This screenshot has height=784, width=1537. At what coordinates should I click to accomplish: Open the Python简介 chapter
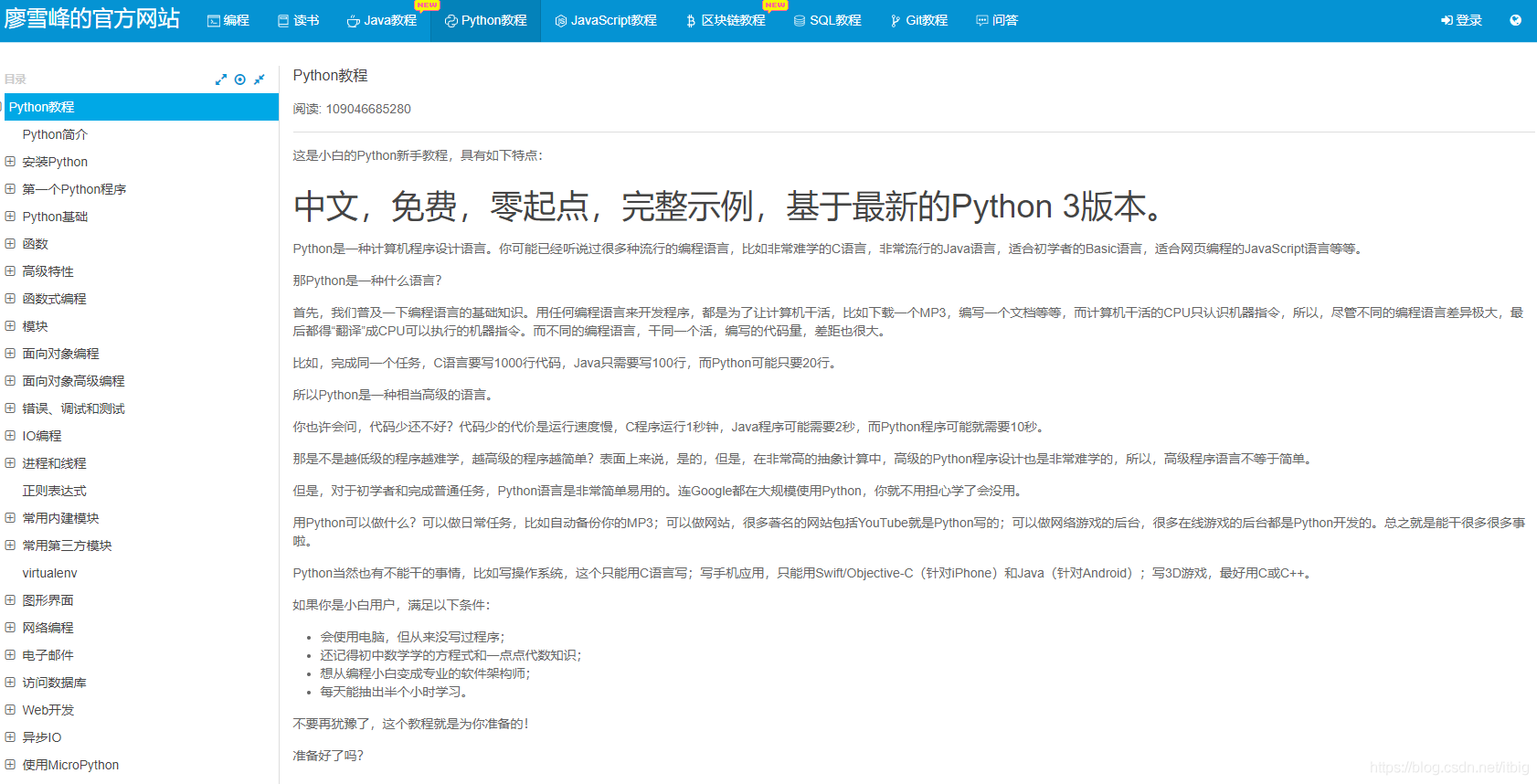tap(55, 134)
